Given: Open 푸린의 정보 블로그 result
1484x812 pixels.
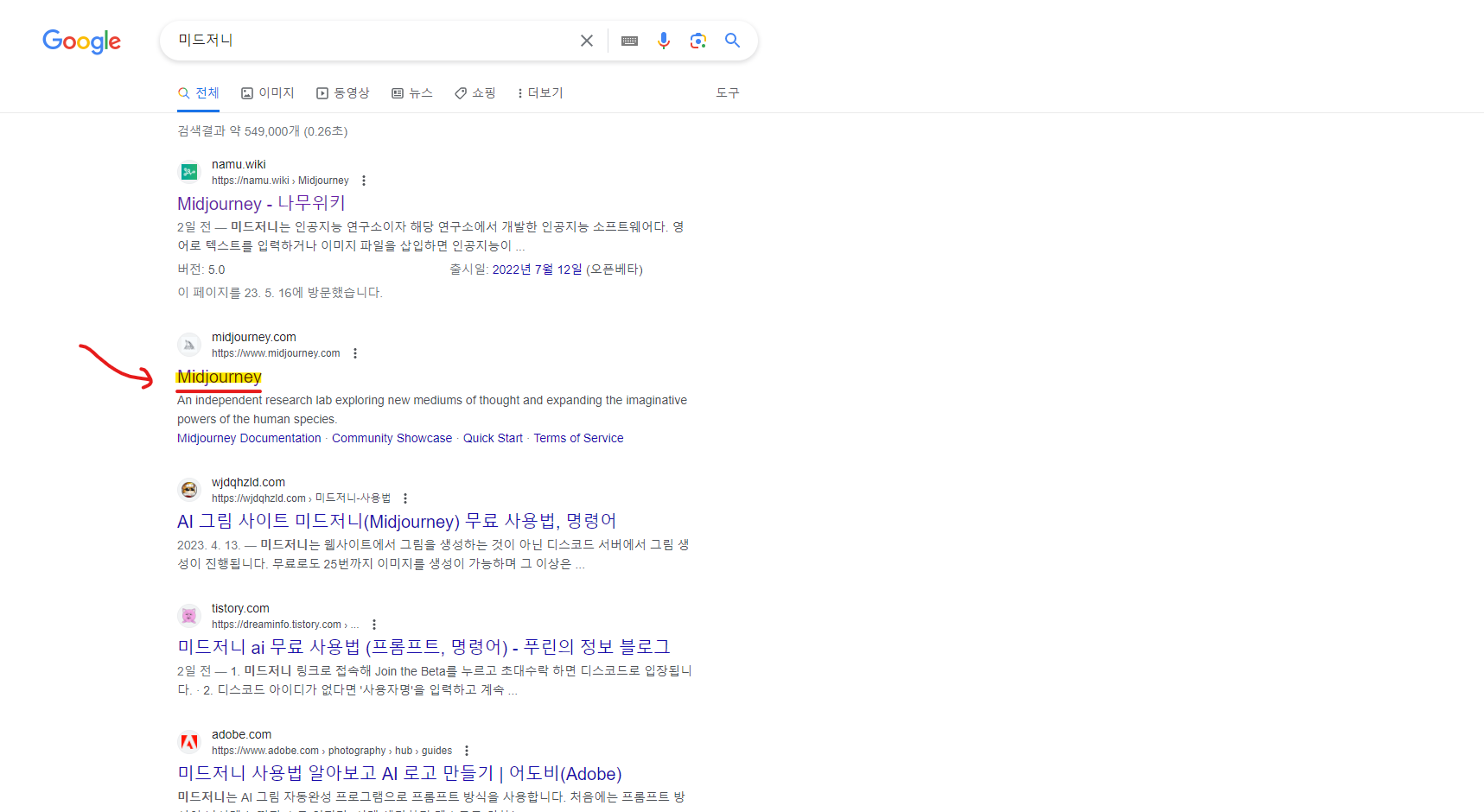Looking at the screenshot, I should (x=424, y=648).
